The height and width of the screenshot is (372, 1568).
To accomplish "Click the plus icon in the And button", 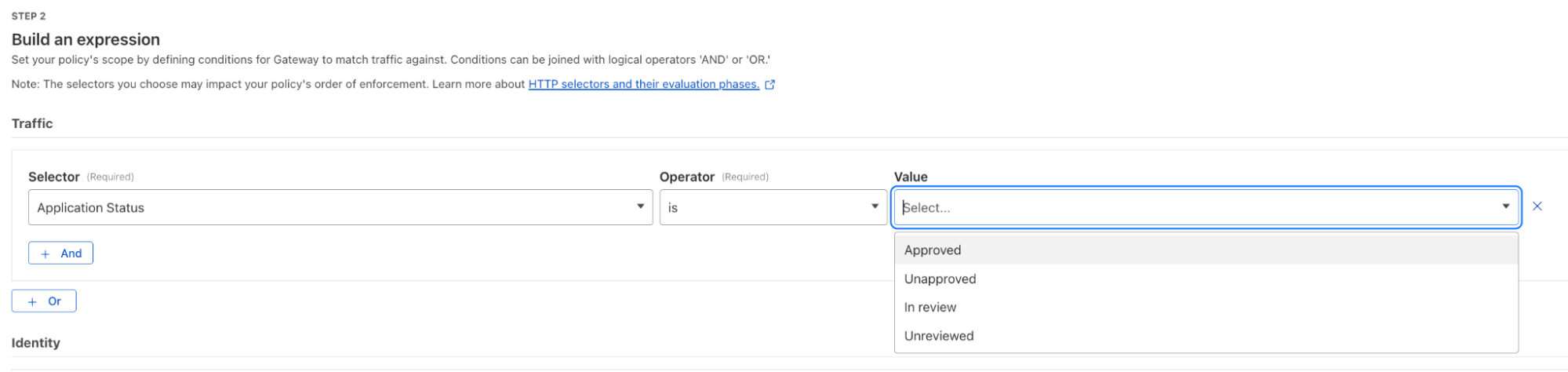I will [x=45, y=253].
